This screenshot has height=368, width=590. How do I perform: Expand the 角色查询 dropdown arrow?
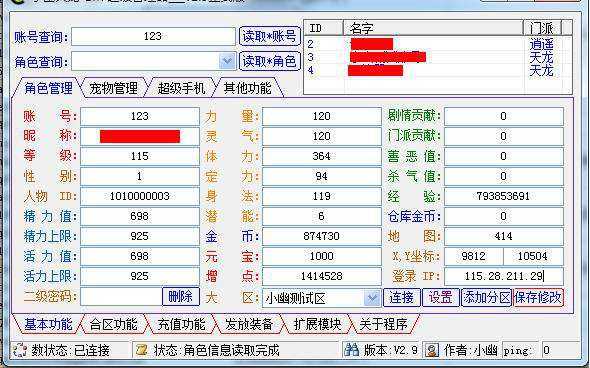(227, 61)
